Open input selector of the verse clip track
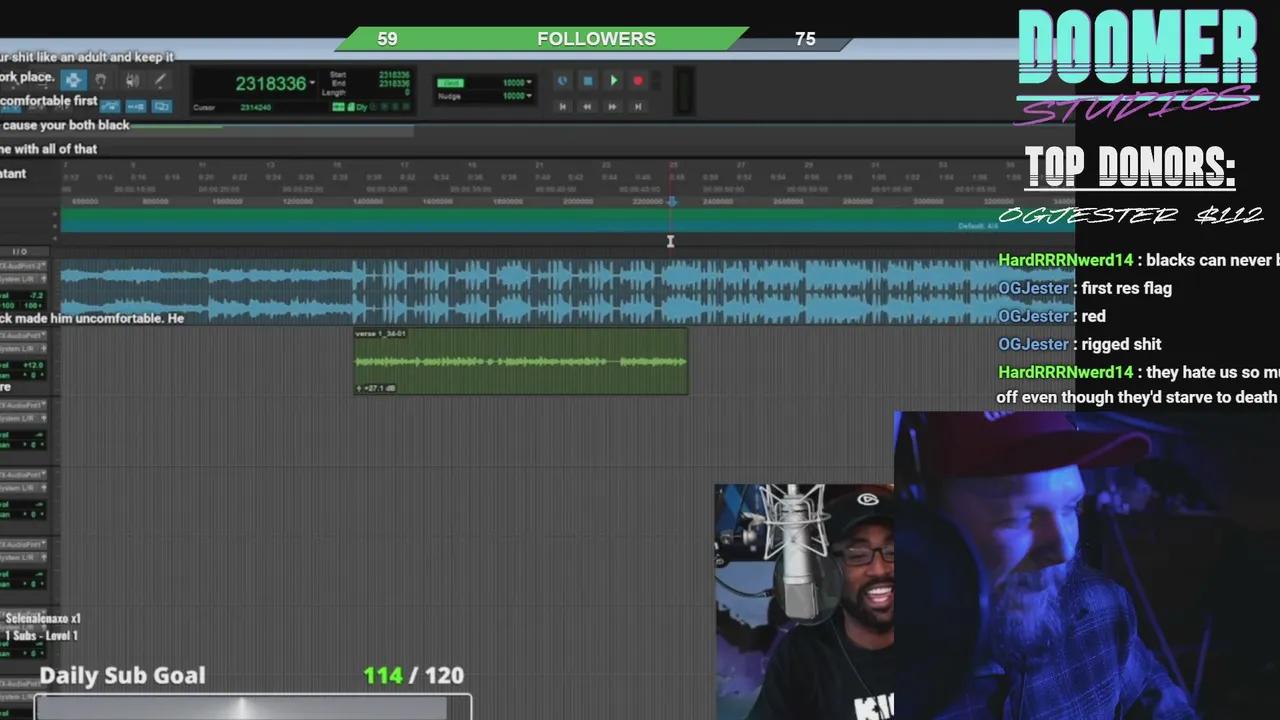The image size is (1280, 720). 23,335
